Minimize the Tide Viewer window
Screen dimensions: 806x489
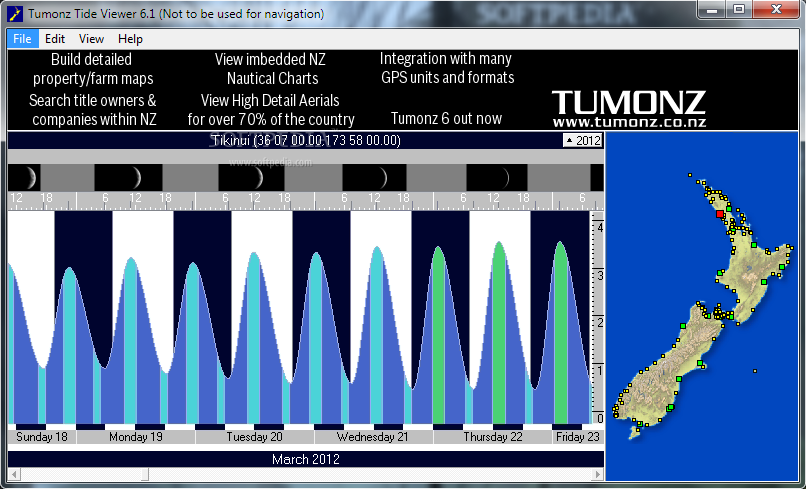pos(712,9)
